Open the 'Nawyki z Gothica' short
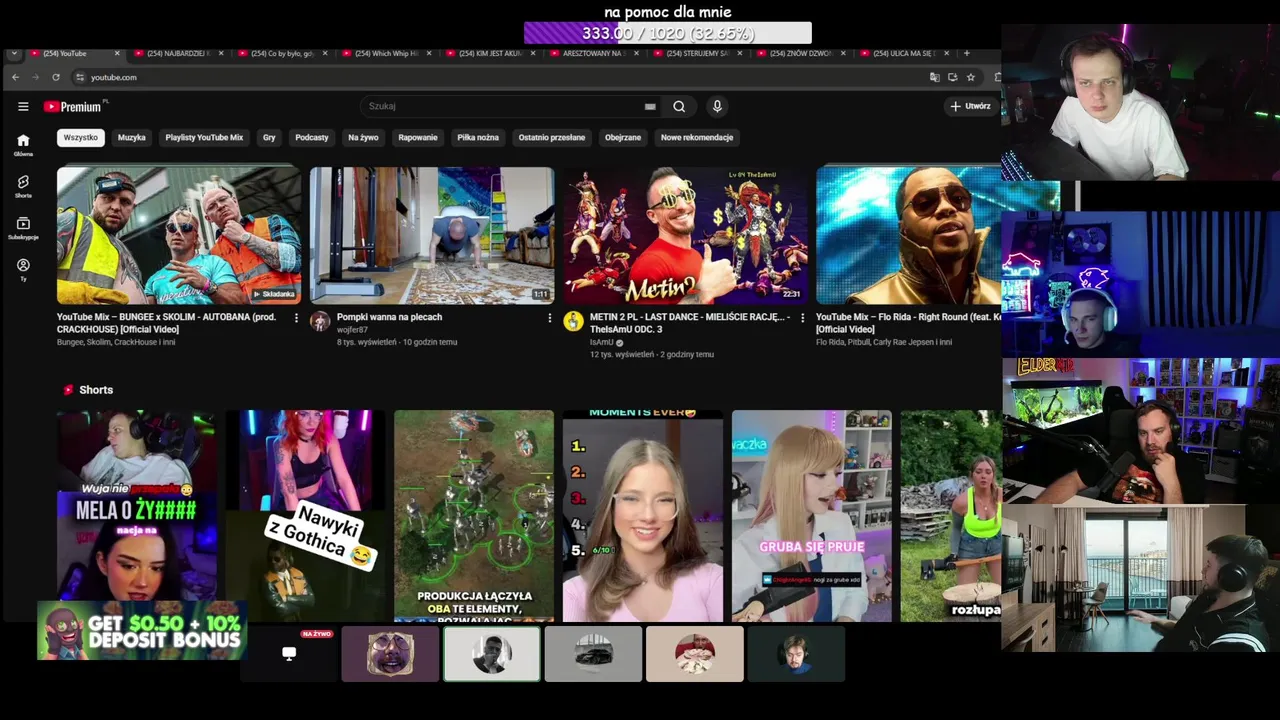Screen dimensions: 1280x720 click(x=305, y=516)
